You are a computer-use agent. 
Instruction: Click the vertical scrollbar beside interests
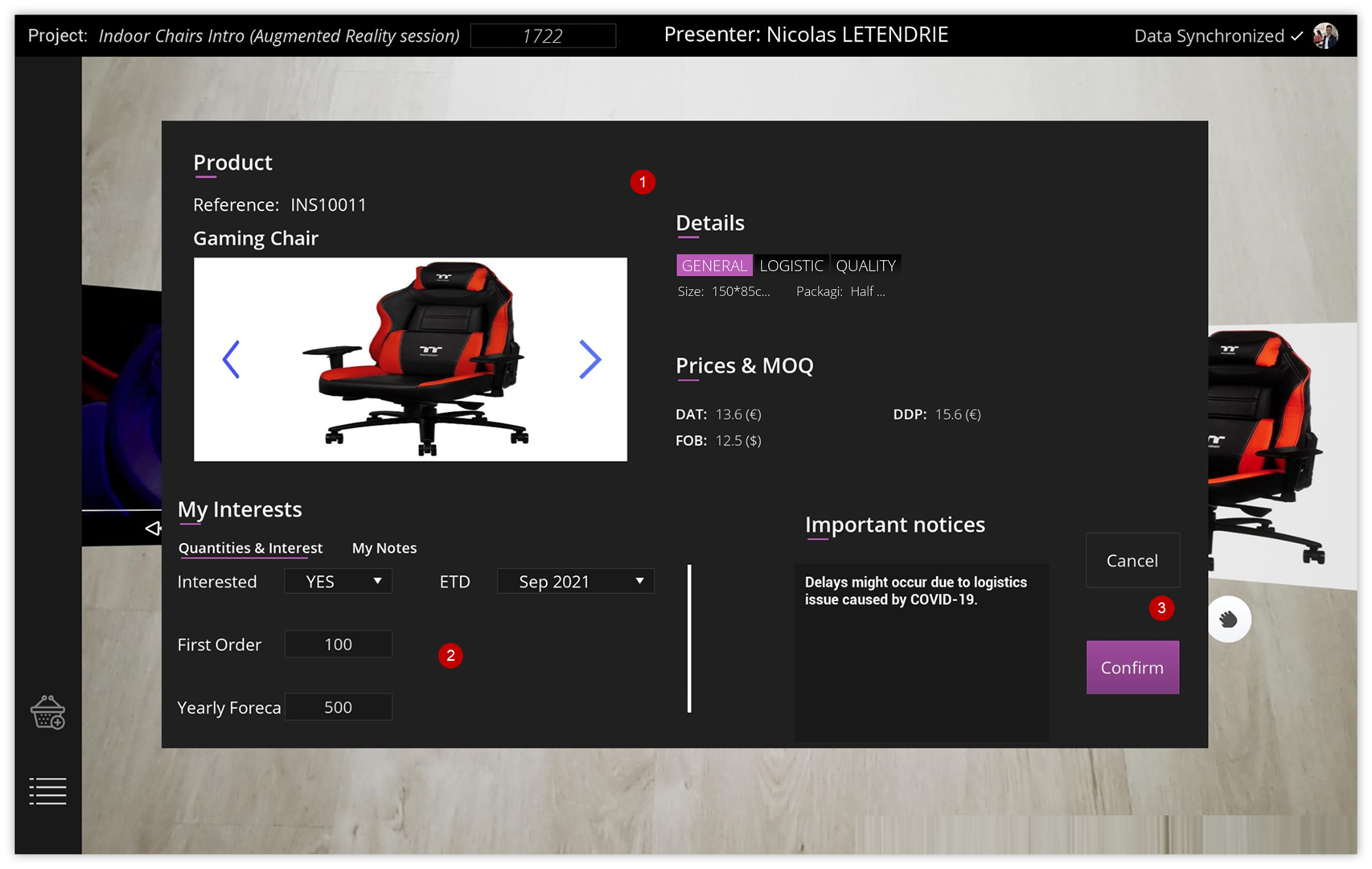[x=689, y=638]
